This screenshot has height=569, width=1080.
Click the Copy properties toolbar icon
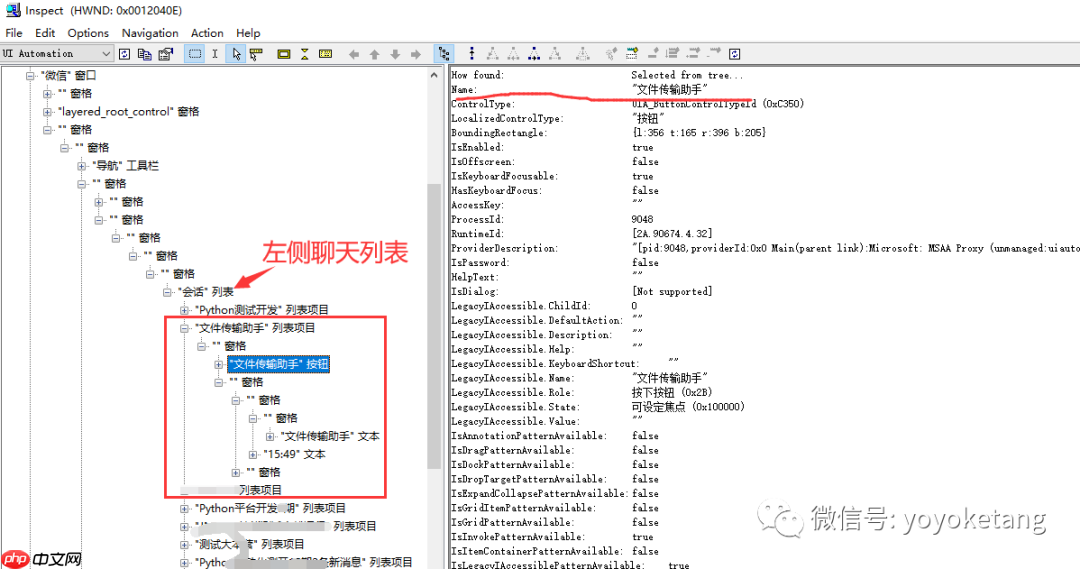[x=145, y=54]
